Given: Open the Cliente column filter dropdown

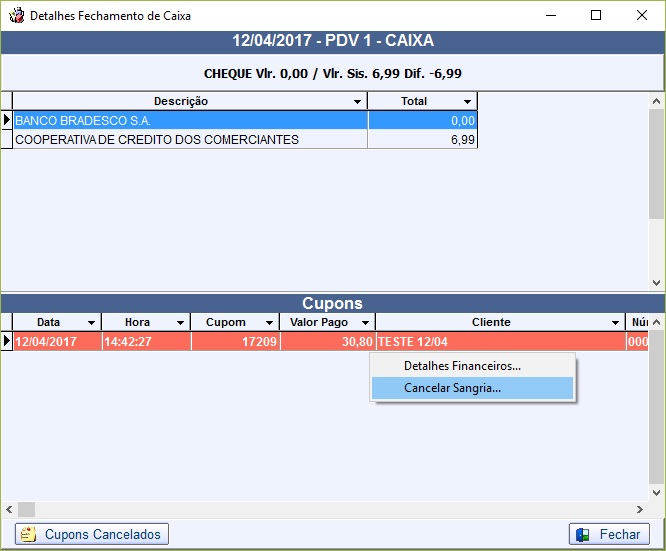Looking at the screenshot, I should (x=614, y=323).
